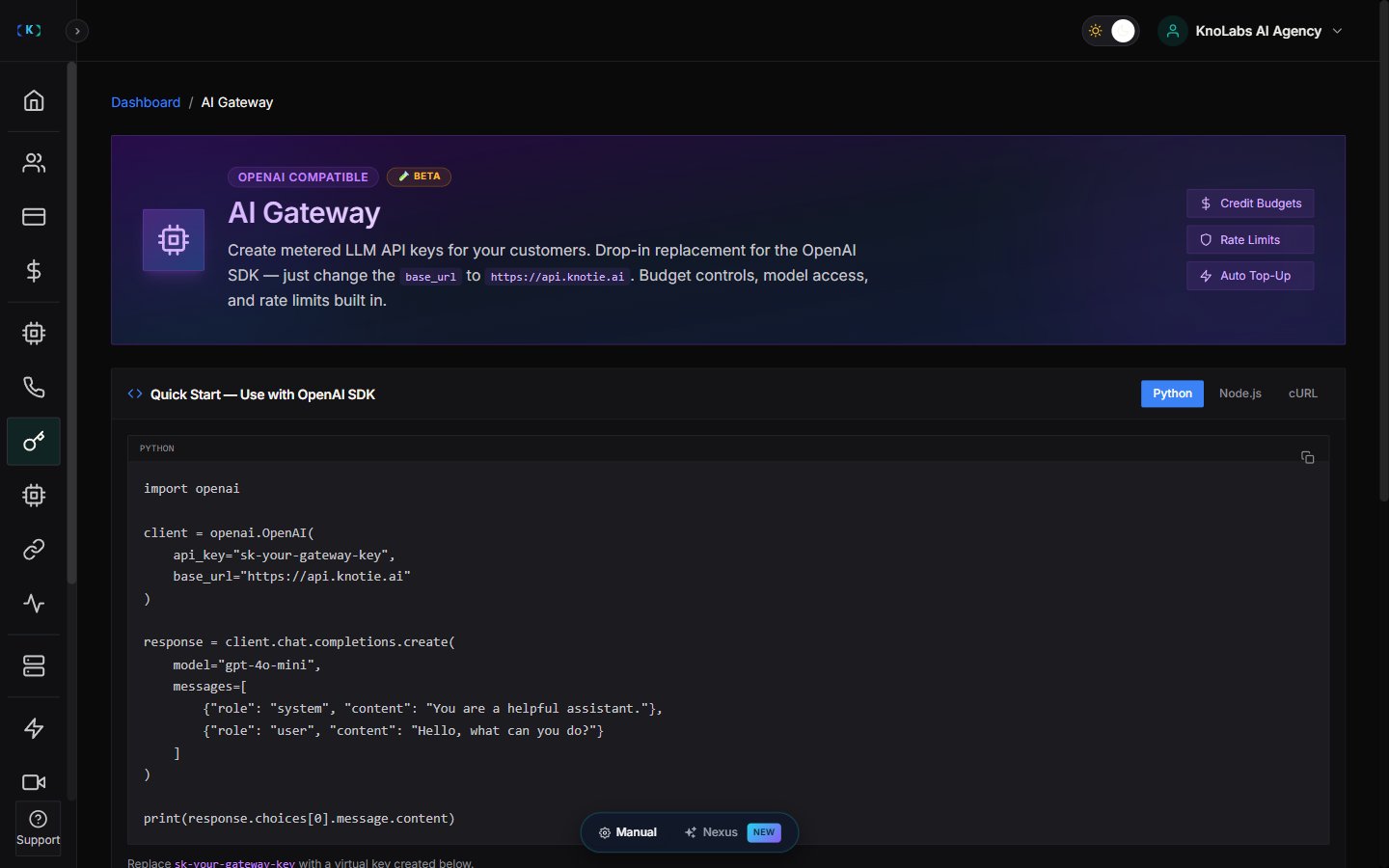Click the base_url inline code label
Image resolution: width=1389 pixels, height=868 pixels.
pos(430,277)
